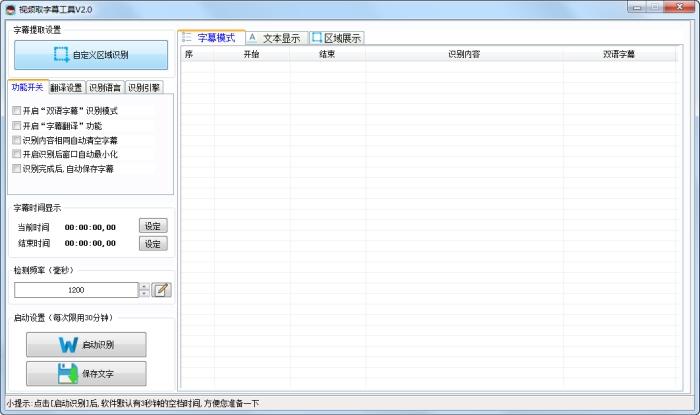Open the 识别引擎 tab
The image size is (700, 415).
pos(144,87)
